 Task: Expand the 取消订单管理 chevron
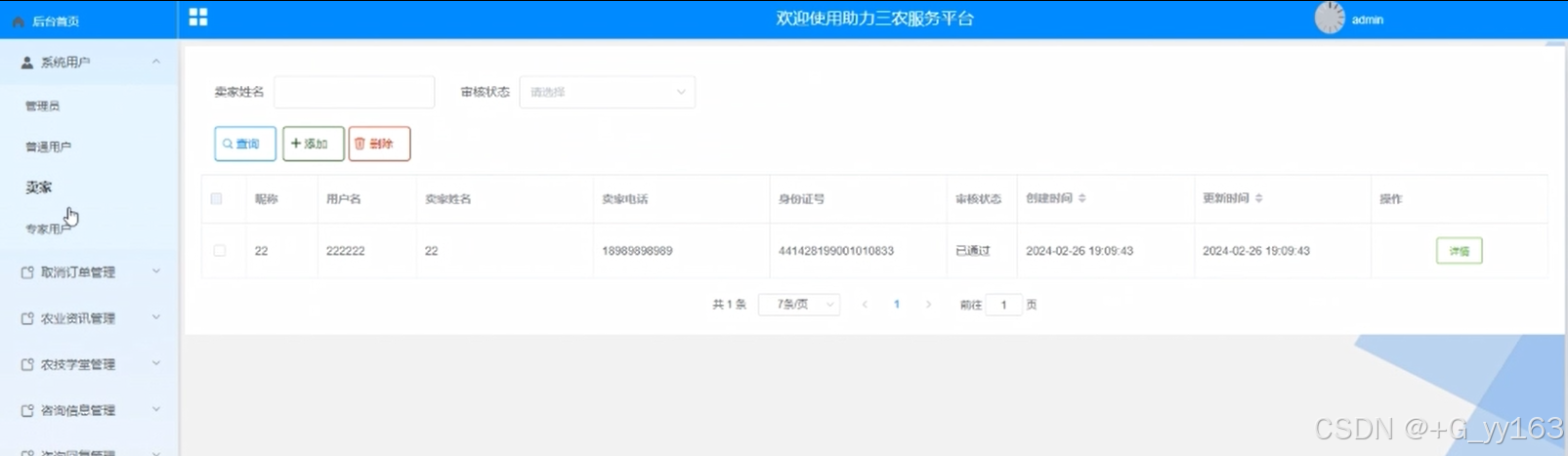[x=156, y=271]
